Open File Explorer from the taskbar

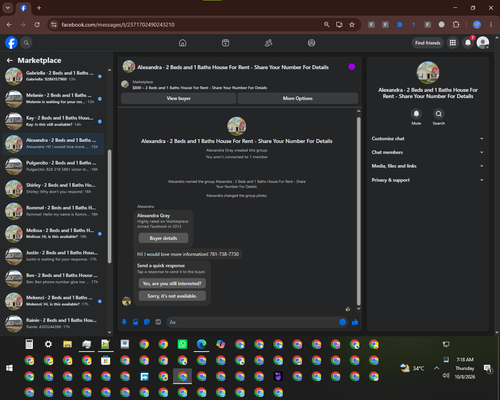pyautogui.click(x=67, y=344)
